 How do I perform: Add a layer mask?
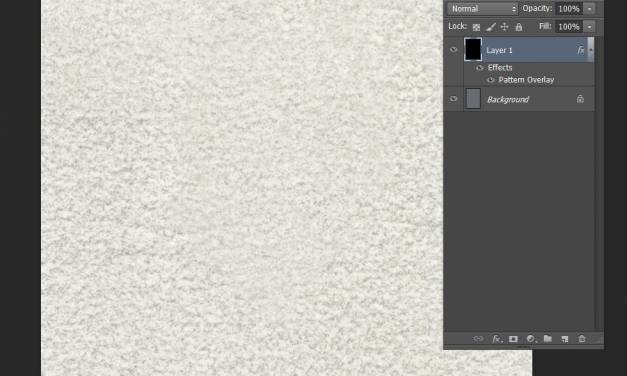pos(513,339)
